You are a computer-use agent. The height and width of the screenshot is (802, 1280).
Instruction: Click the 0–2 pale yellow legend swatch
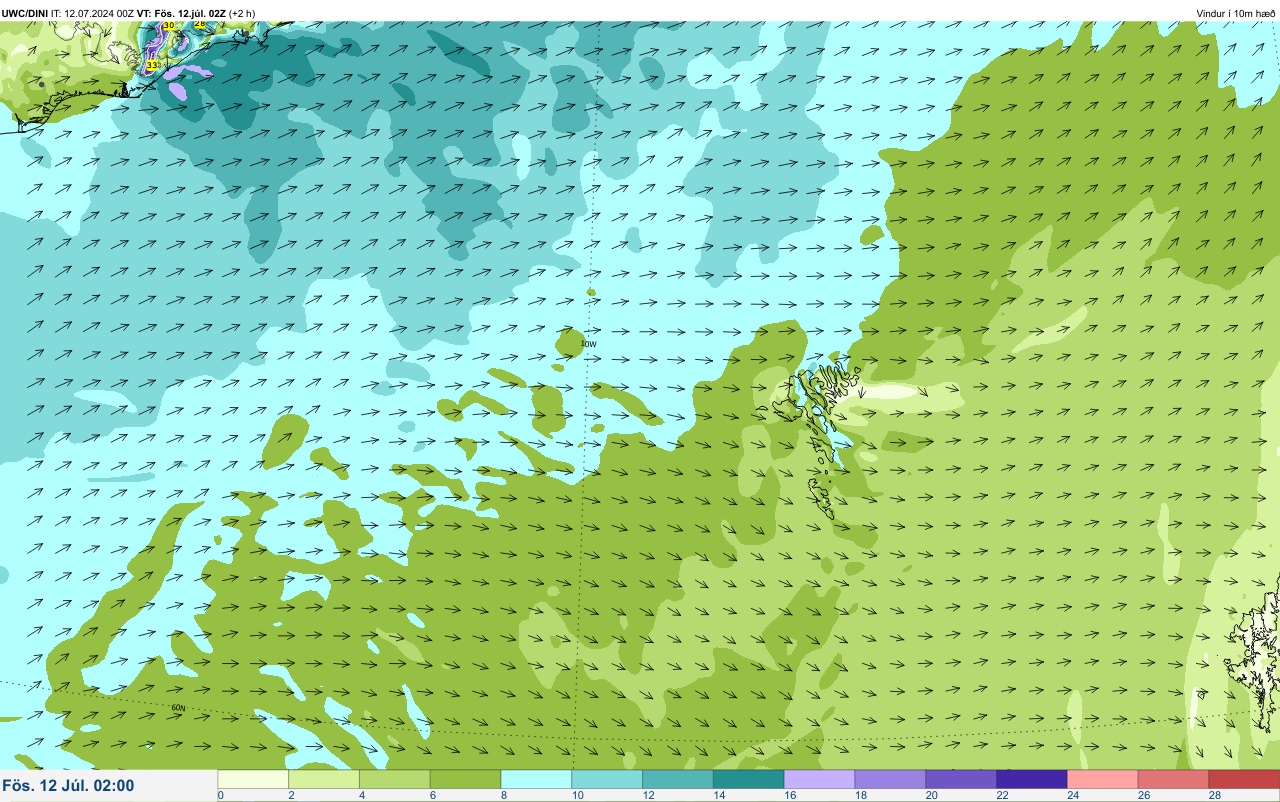253,779
